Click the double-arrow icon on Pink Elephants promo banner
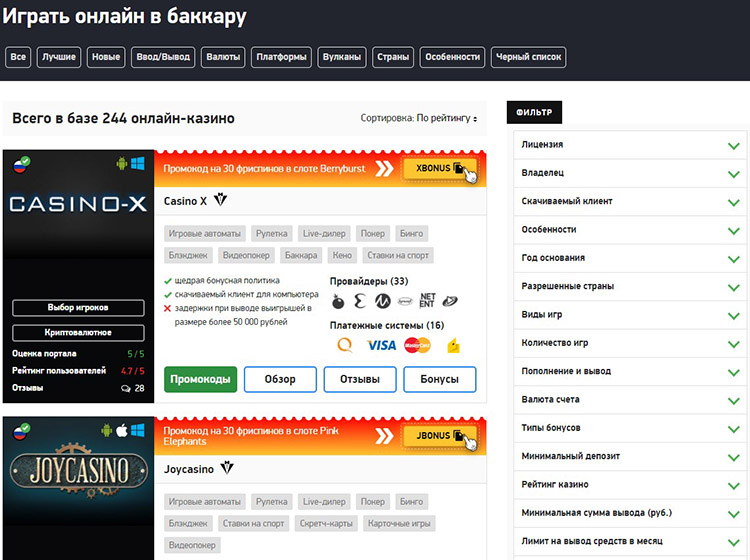Image resolution: width=750 pixels, height=560 pixels. click(384, 436)
